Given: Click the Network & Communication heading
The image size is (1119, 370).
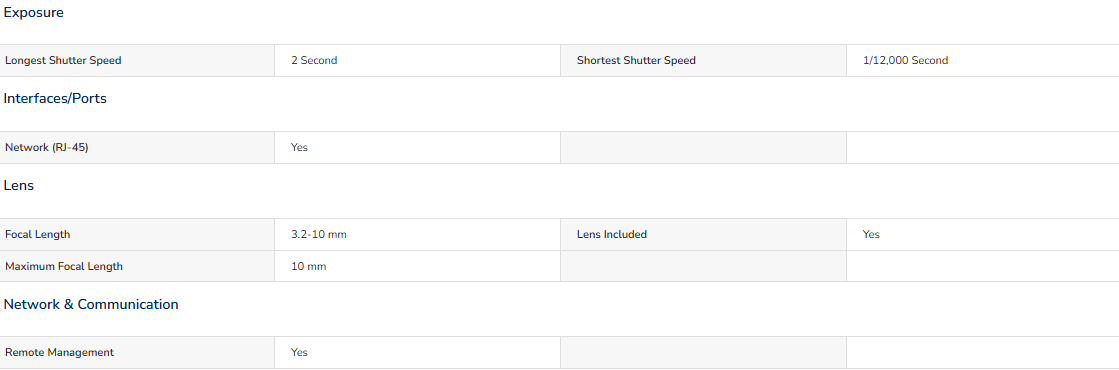Looking at the screenshot, I should click(x=91, y=304).
